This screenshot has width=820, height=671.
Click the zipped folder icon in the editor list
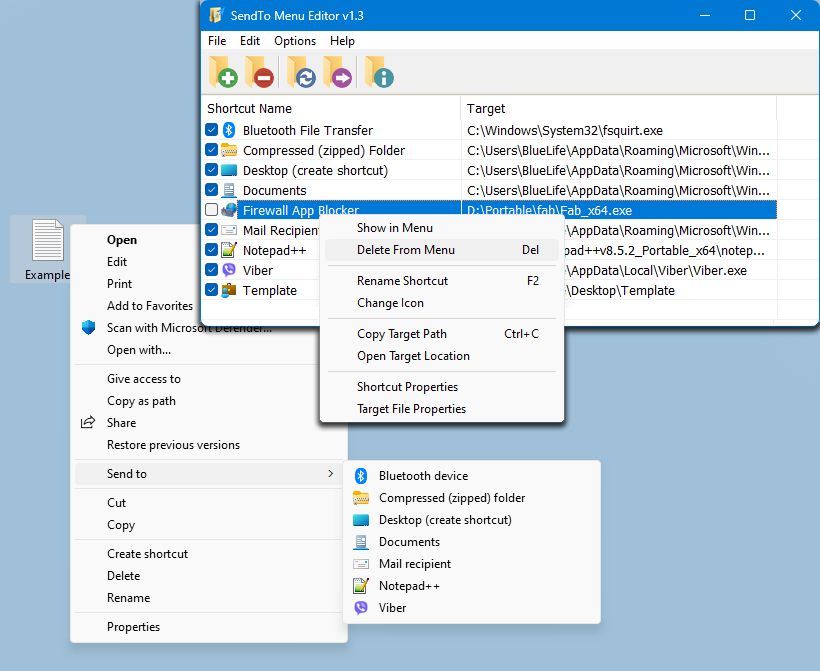(x=229, y=150)
